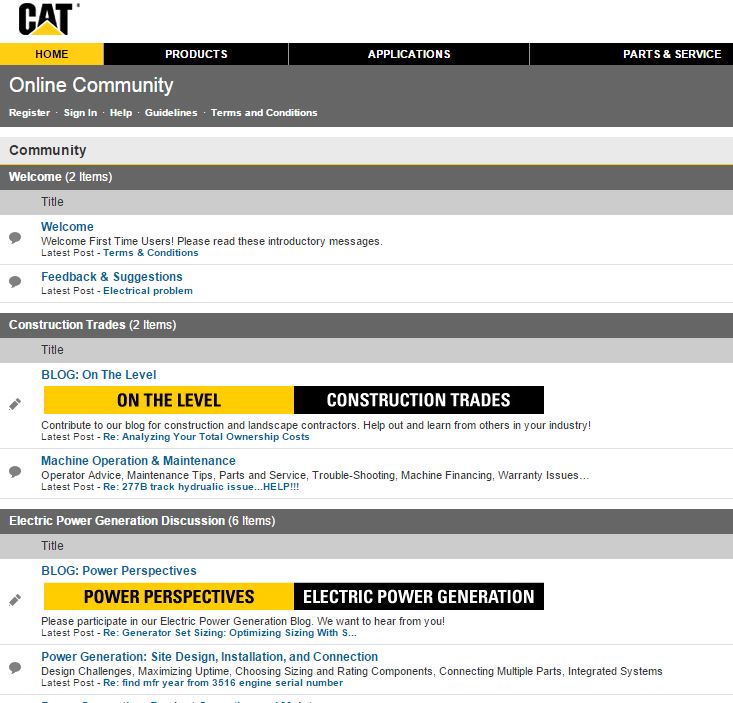The width and height of the screenshot is (733, 703).
Task: Click speech bubble icon beside Feedback & Suggestions
Action: pos(15,282)
